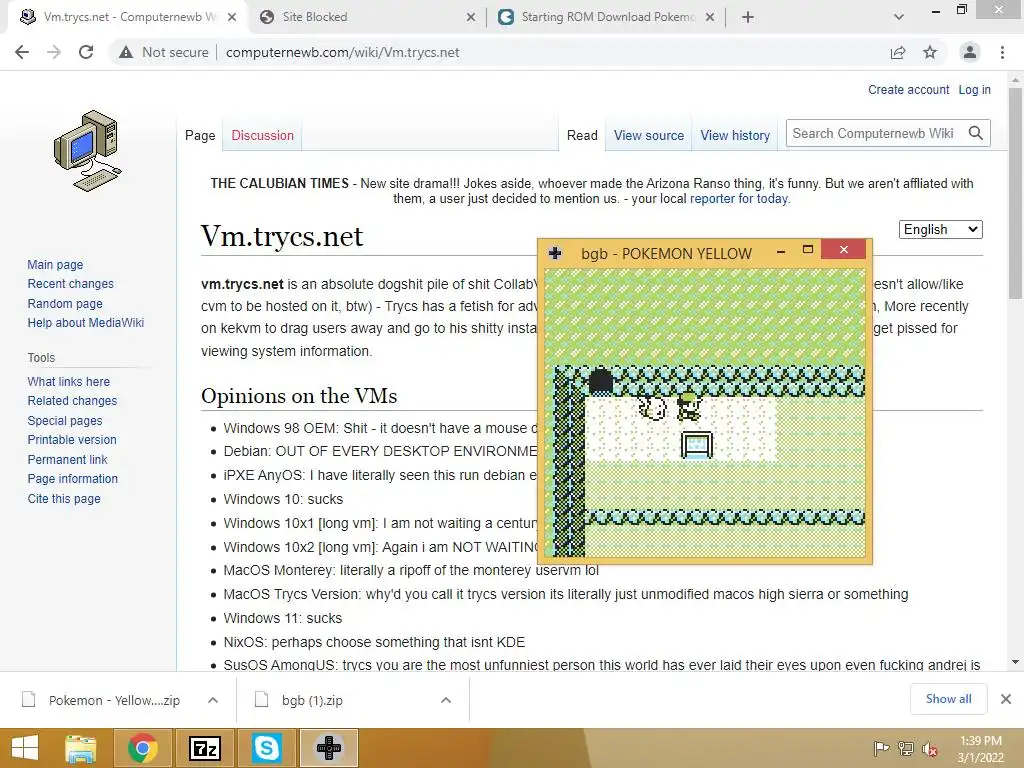The image size is (1024, 768).
Task: Open Skype from the taskbar
Action: pos(266,748)
